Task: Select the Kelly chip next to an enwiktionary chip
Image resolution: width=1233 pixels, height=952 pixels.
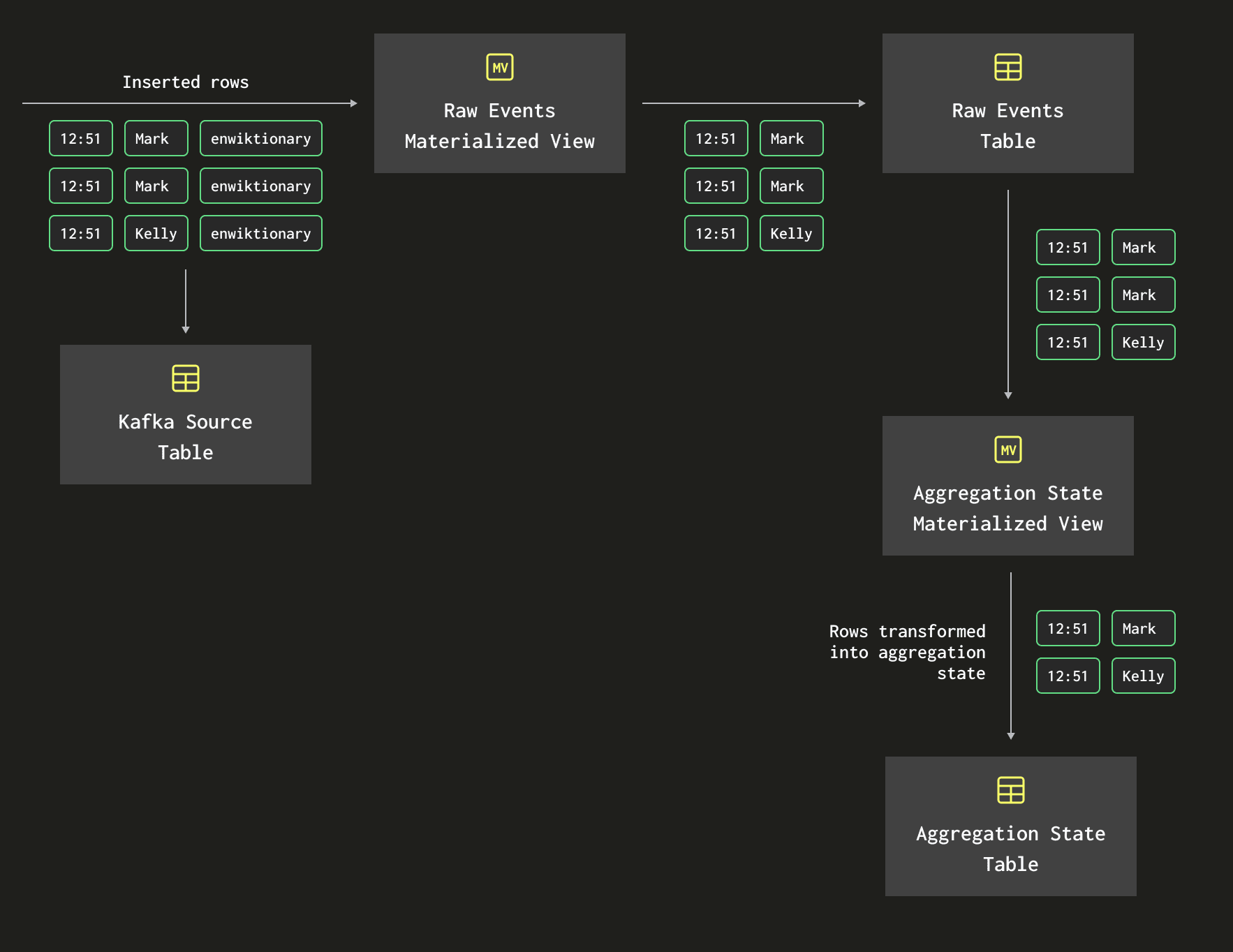Action: 156,233
